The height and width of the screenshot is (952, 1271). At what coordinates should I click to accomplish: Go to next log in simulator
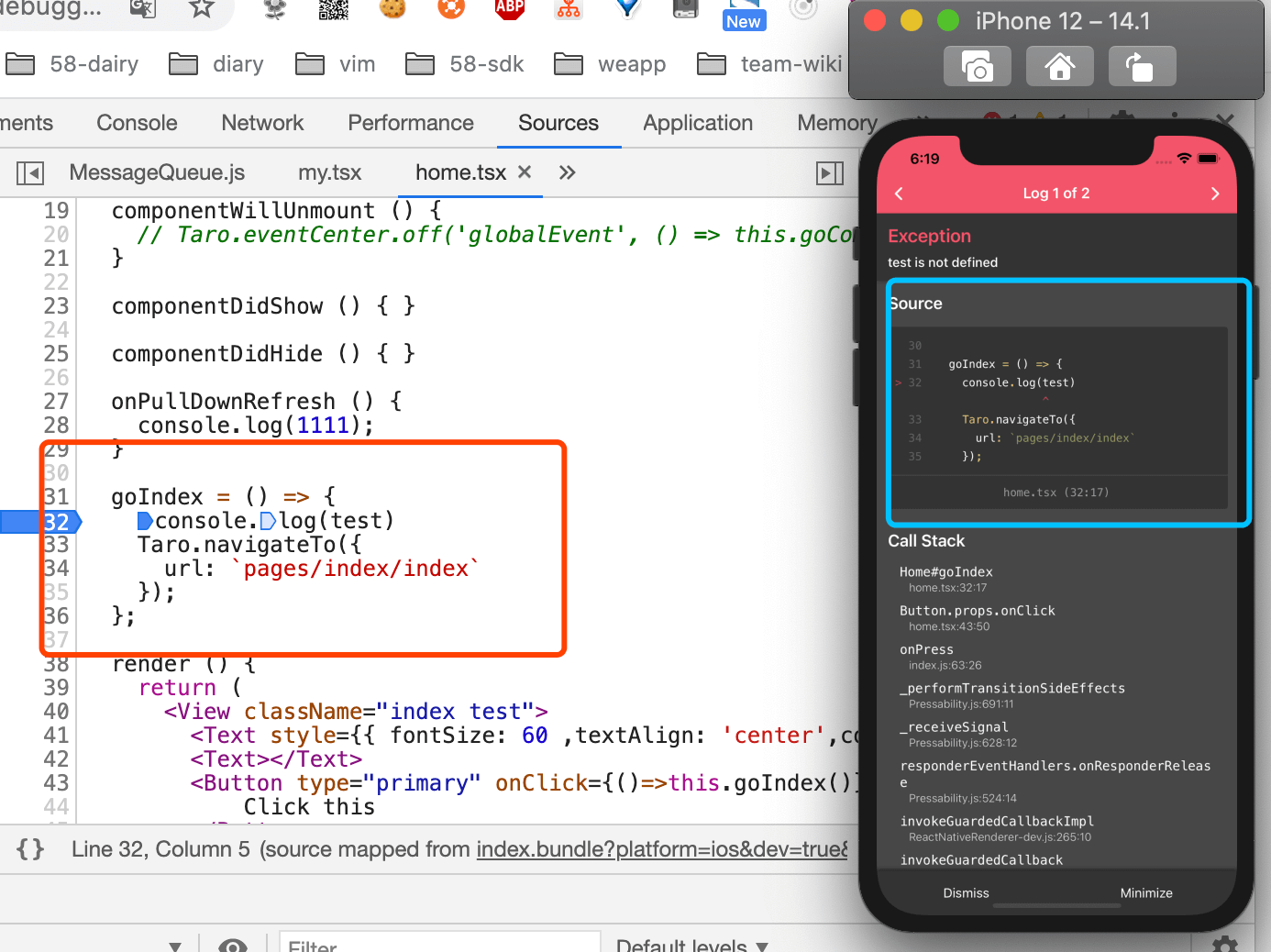(1215, 194)
